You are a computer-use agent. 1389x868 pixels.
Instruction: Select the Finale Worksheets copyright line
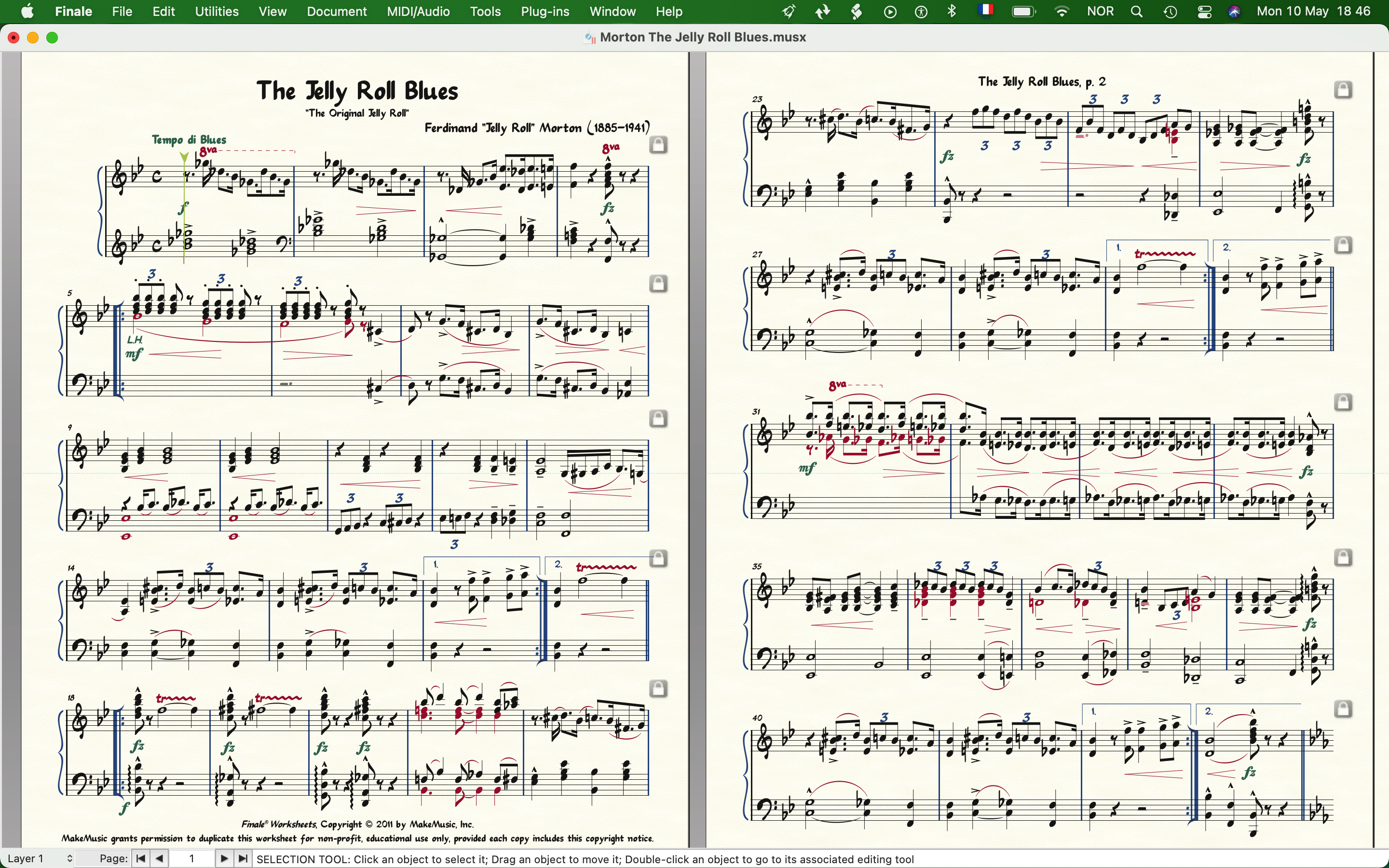coord(357,825)
